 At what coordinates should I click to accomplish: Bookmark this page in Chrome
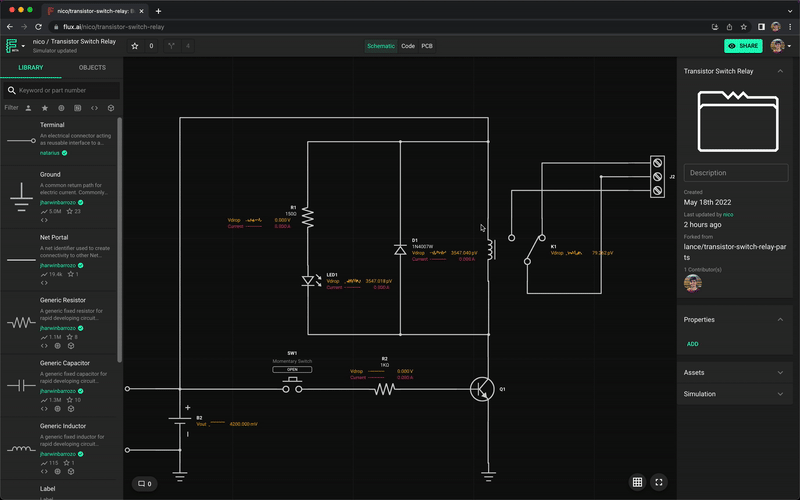(x=743, y=27)
